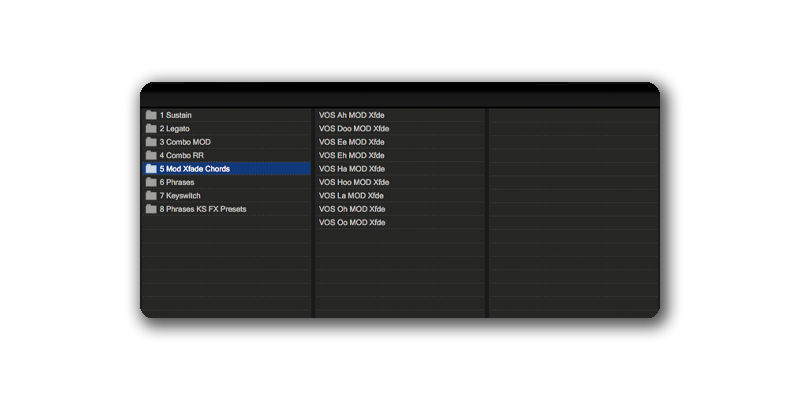Viewport: 800px width, 400px height.
Task: Click the 7 Keyswitch folder icon
Action: point(151,196)
